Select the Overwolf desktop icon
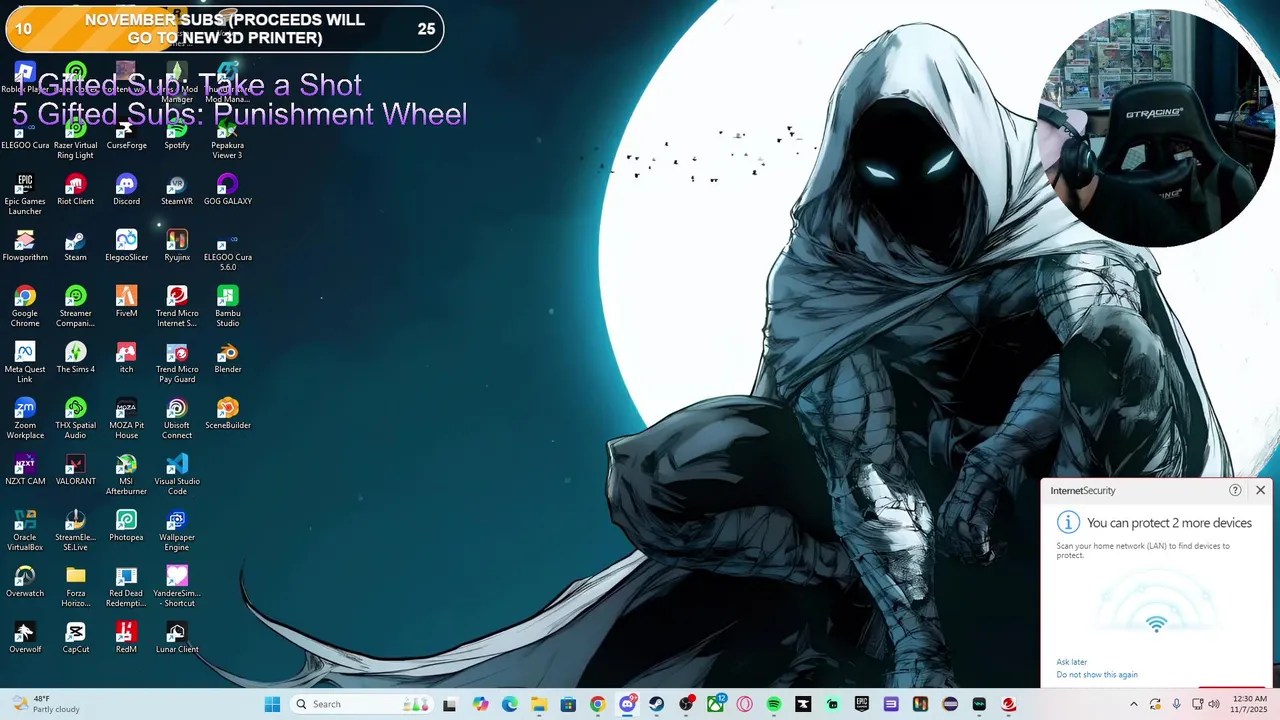1280x720 pixels. pos(25,638)
